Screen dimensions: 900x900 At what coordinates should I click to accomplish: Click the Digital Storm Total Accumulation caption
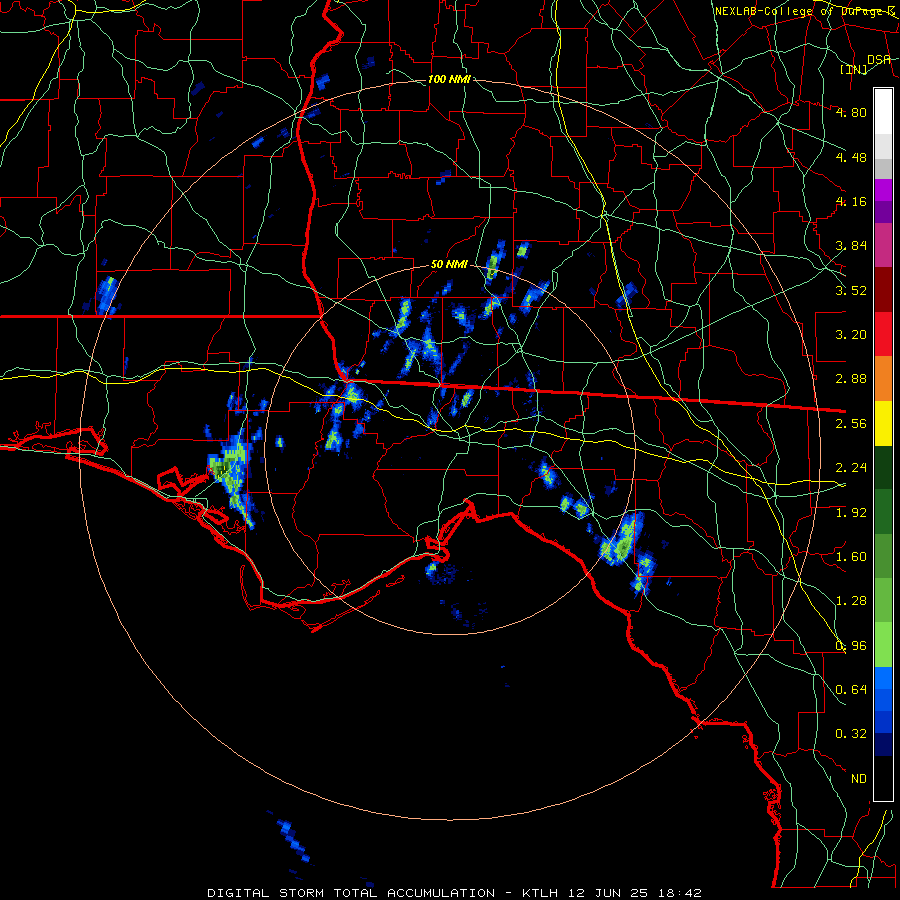click(x=454, y=893)
